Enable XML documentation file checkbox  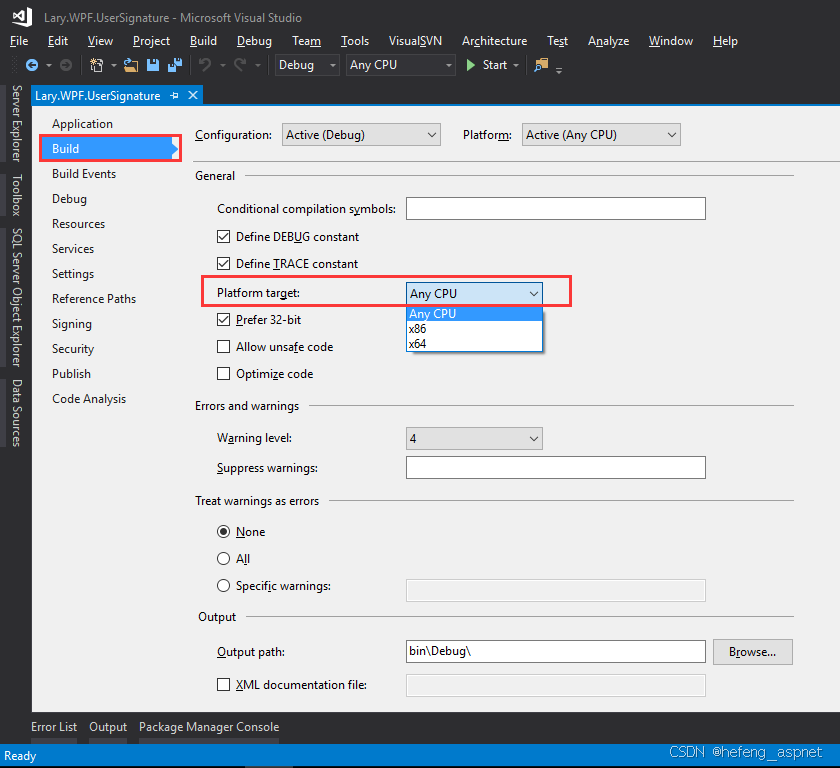pyautogui.click(x=223, y=684)
